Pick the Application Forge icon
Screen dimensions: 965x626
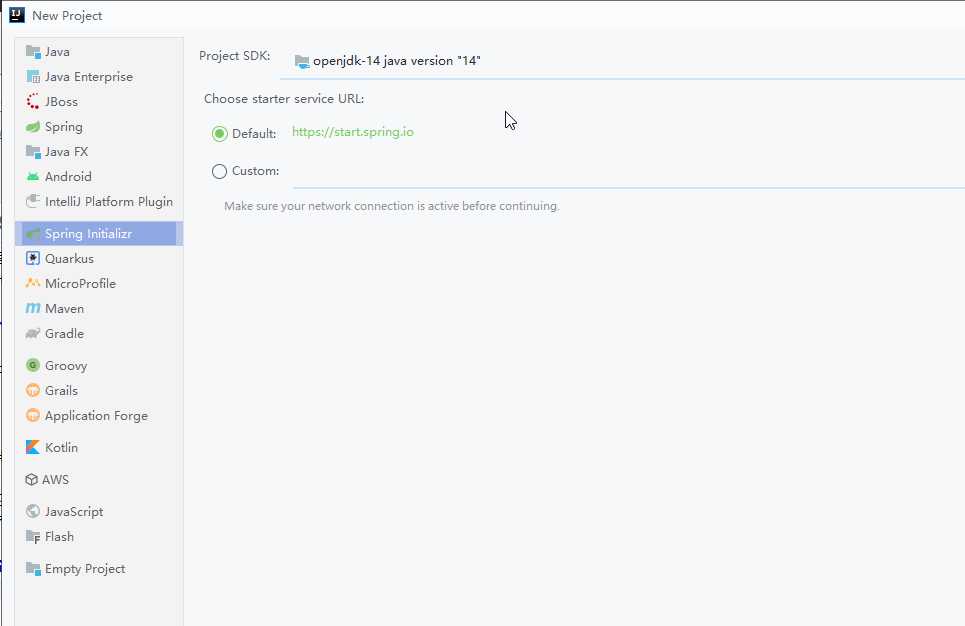point(33,415)
